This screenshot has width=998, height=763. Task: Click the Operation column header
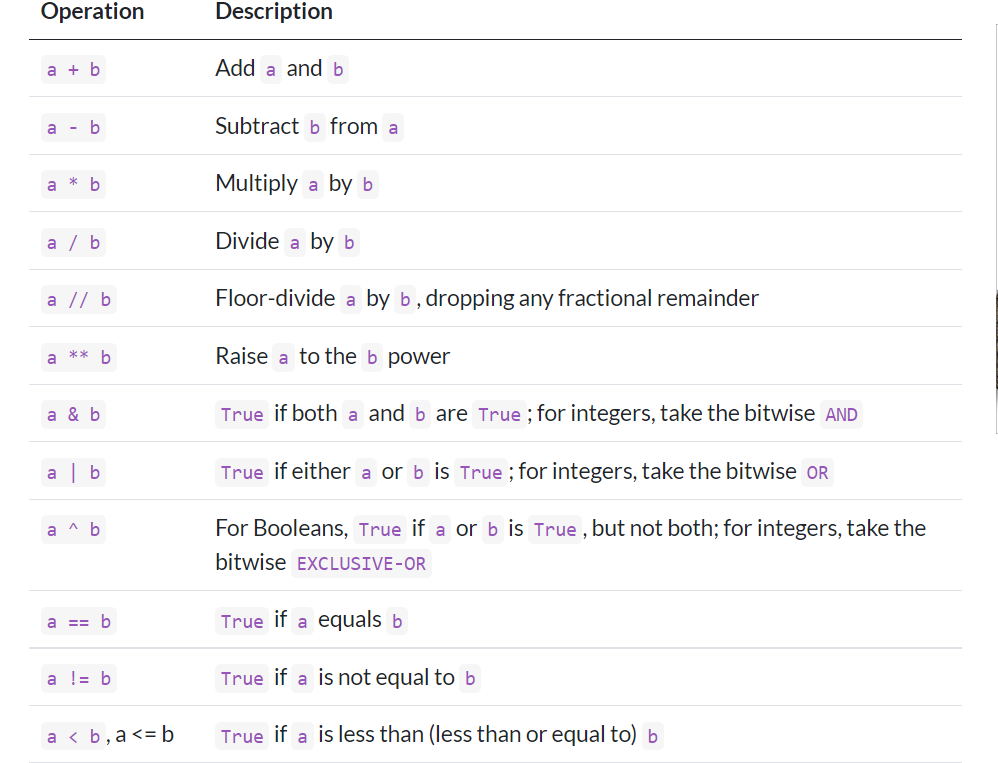(x=92, y=12)
